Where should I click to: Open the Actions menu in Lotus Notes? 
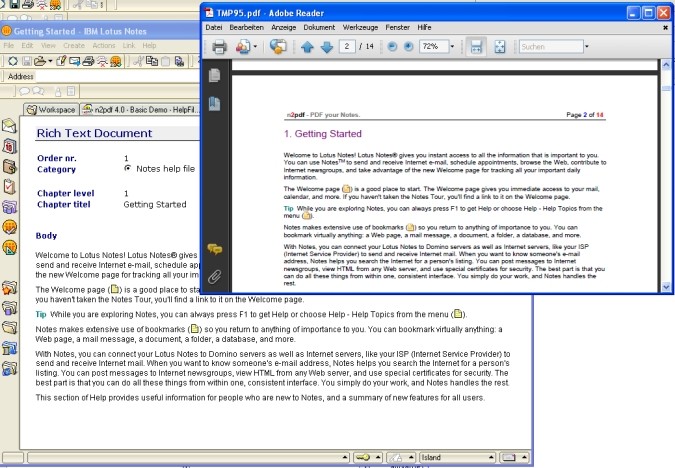pyautogui.click(x=104, y=45)
